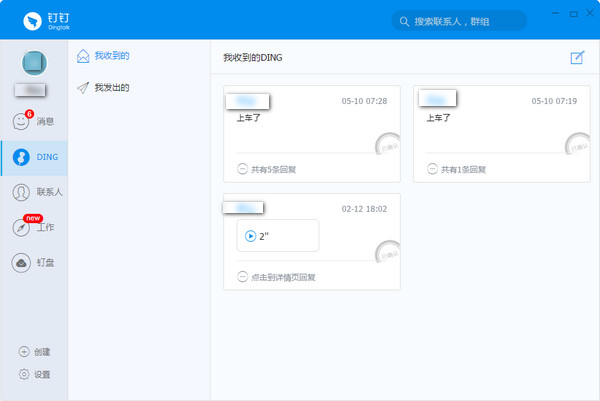This screenshot has height=401, width=600.
Task: Click the compose new DING icon
Action: tap(577, 58)
